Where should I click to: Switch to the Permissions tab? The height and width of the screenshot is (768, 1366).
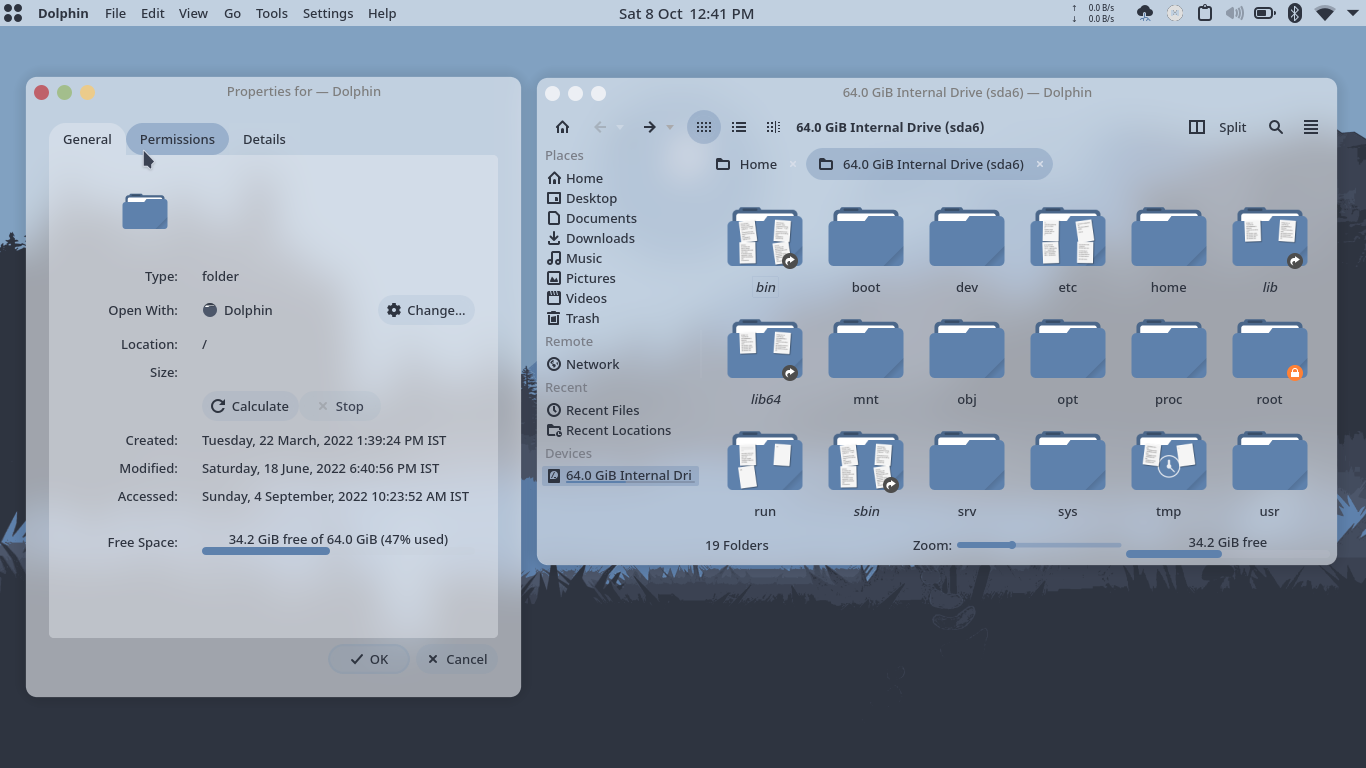(177, 139)
